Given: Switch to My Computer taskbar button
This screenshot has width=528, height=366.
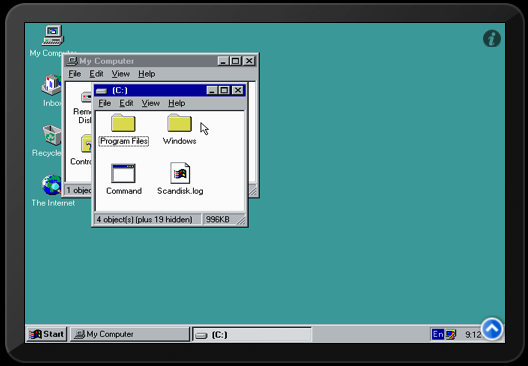Looking at the screenshot, I should pyautogui.click(x=130, y=334).
